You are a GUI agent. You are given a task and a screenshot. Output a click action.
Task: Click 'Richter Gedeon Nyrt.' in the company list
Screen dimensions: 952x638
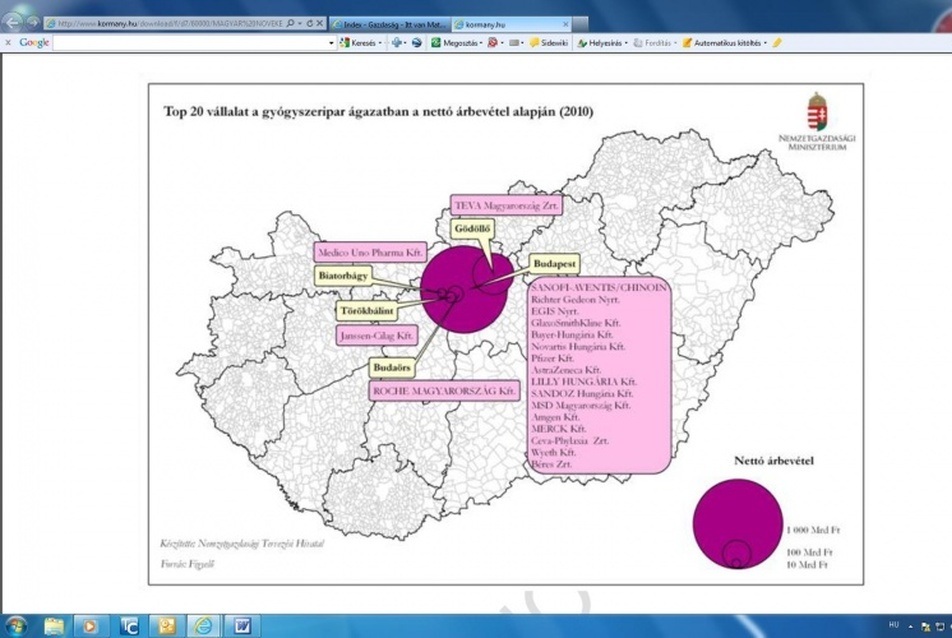(x=575, y=299)
